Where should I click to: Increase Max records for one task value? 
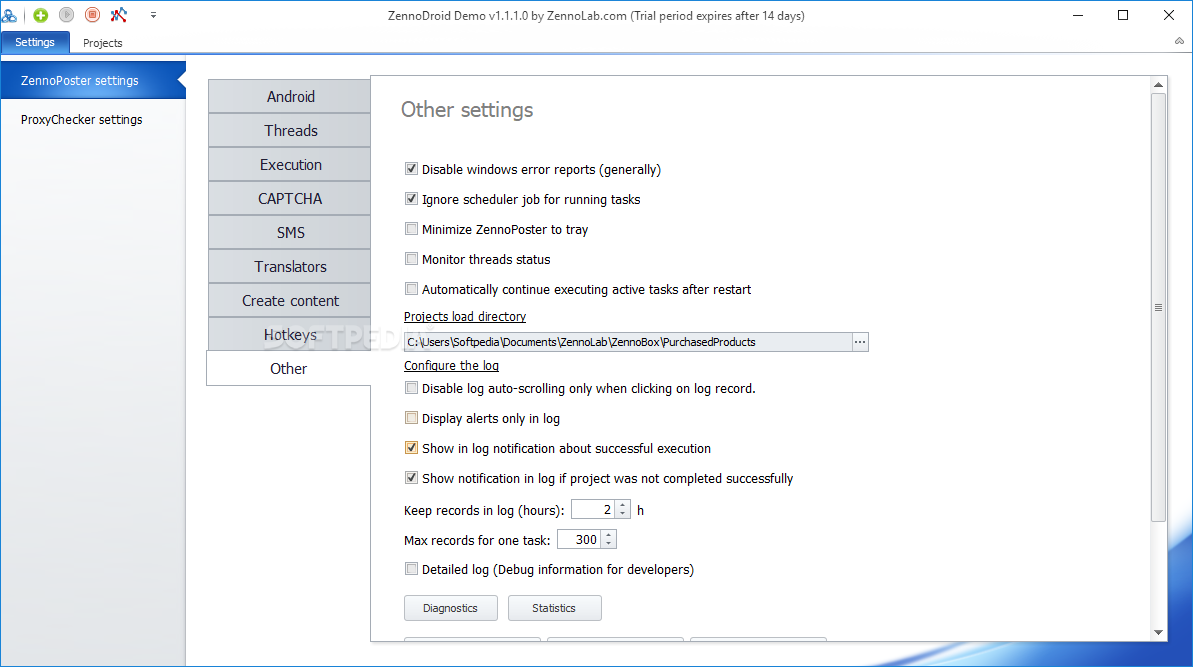609,535
